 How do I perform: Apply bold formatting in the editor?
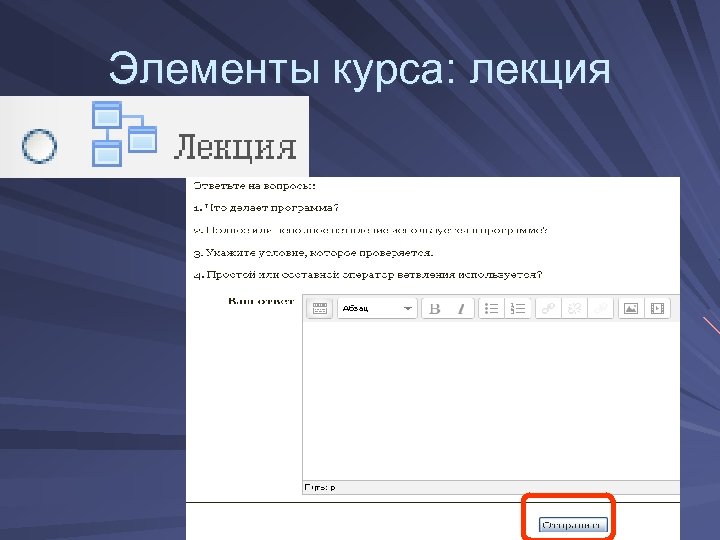tap(434, 308)
